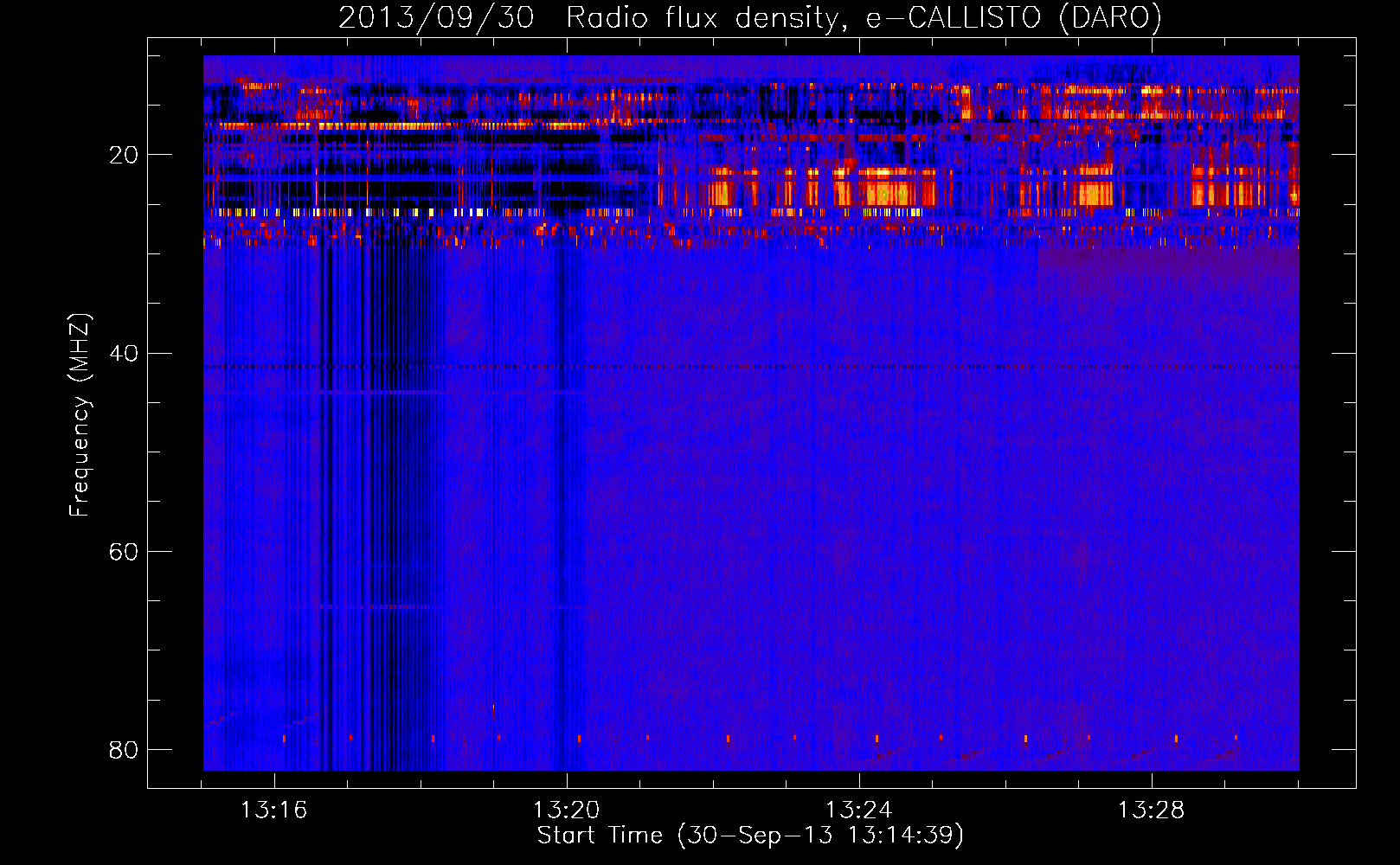Image resolution: width=1400 pixels, height=865 pixels.
Task: Click the 13:20 time axis label
Action: 567,811
